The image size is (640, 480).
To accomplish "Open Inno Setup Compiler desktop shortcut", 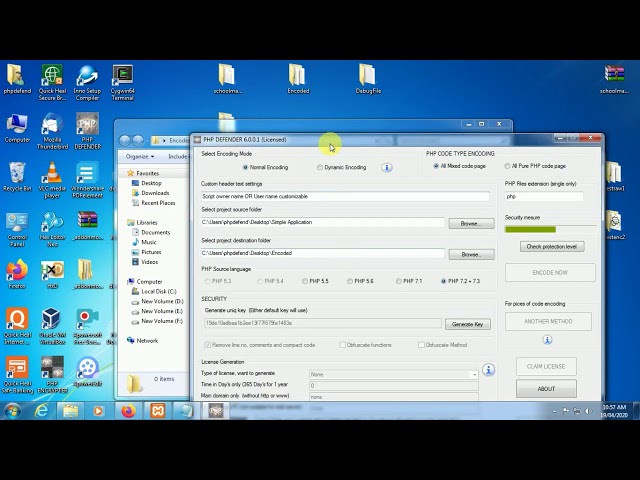I will 87,82.
